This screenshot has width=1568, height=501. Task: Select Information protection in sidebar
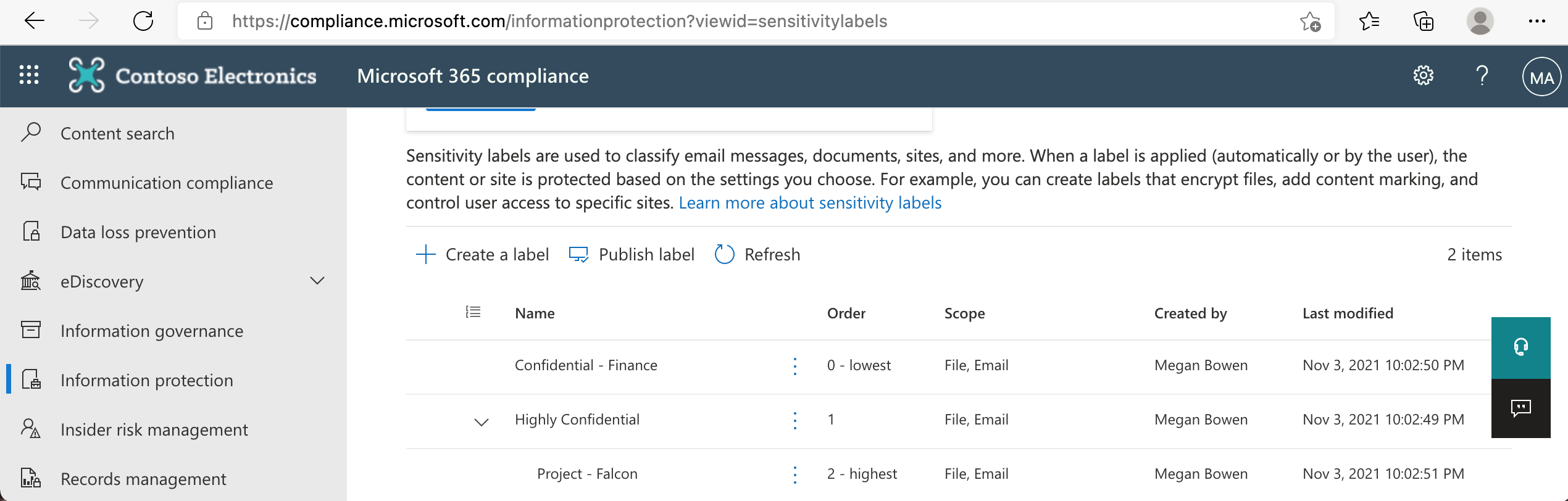click(x=147, y=380)
